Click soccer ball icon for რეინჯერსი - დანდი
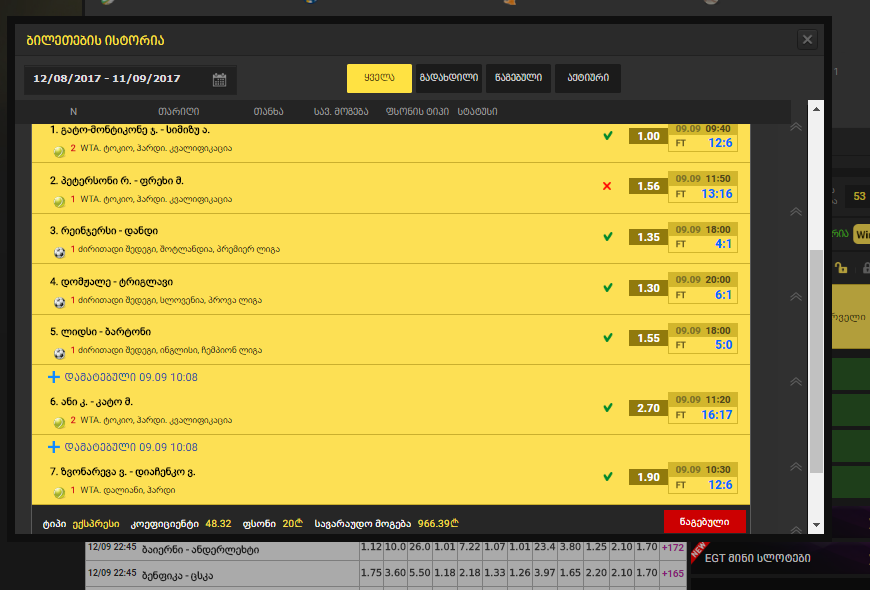870x590 pixels. (59, 253)
